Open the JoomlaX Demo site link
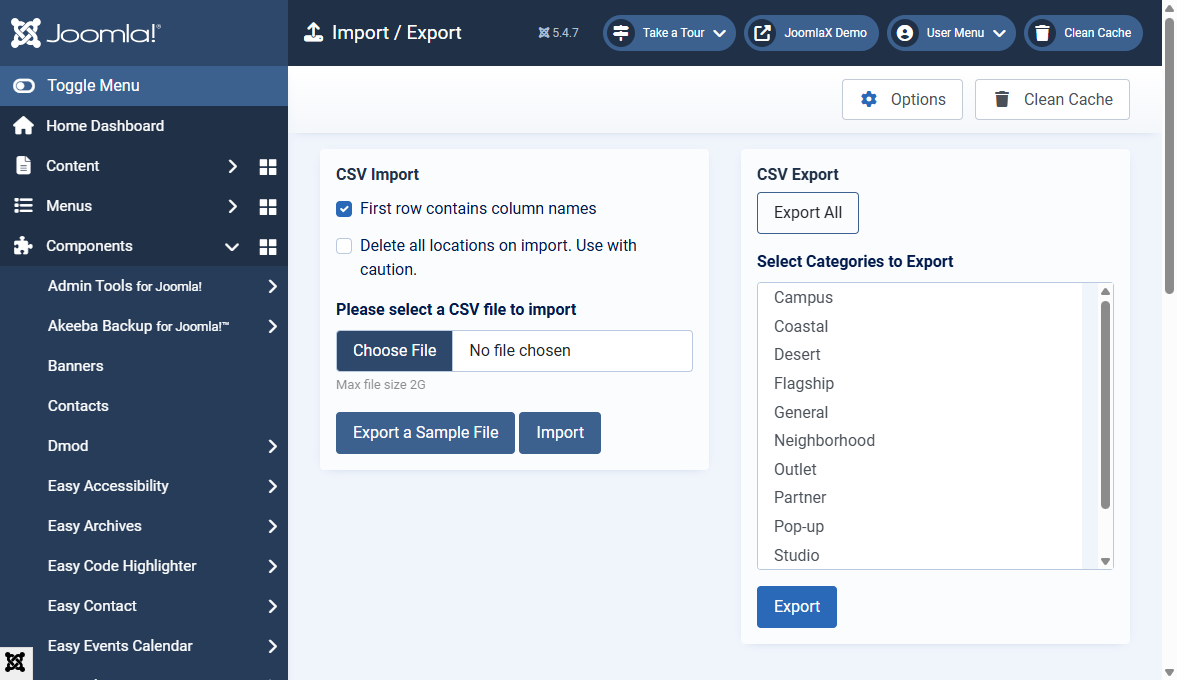This screenshot has height=680, width=1177. tap(811, 33)
